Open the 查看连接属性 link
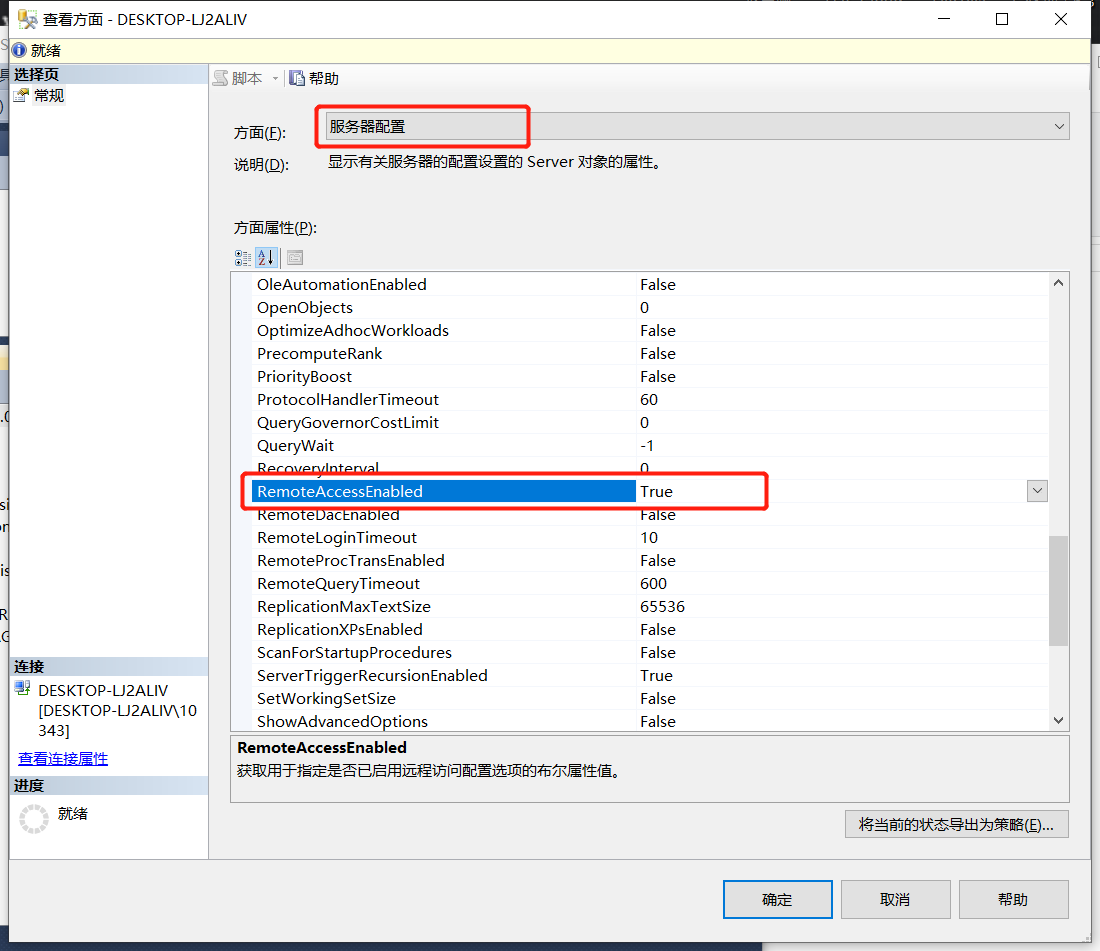This screenshot has width=1100, height=951. tap(62, 759)
